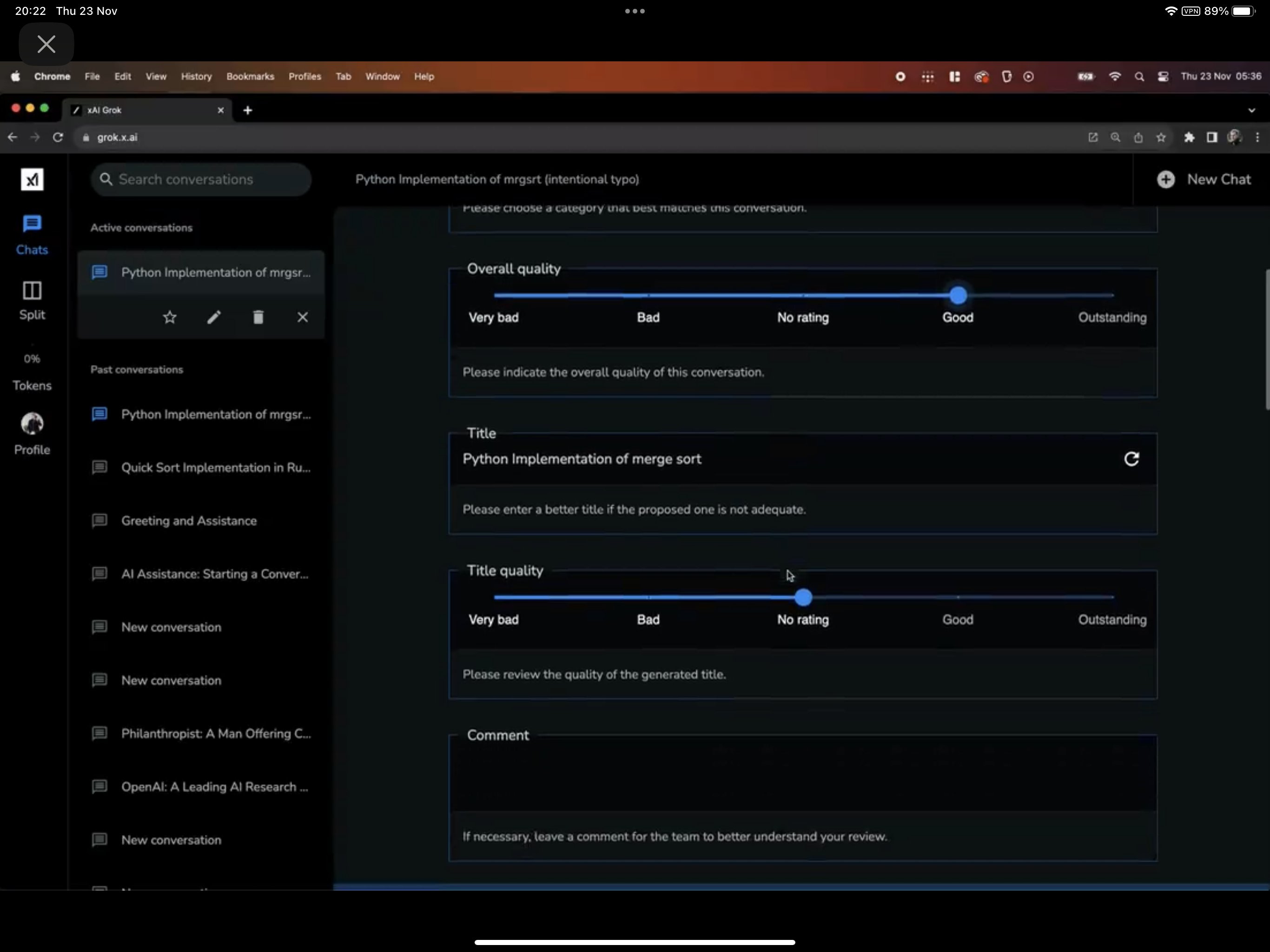
Task: Reload the page in Chrome
Action: pos(58,137)
